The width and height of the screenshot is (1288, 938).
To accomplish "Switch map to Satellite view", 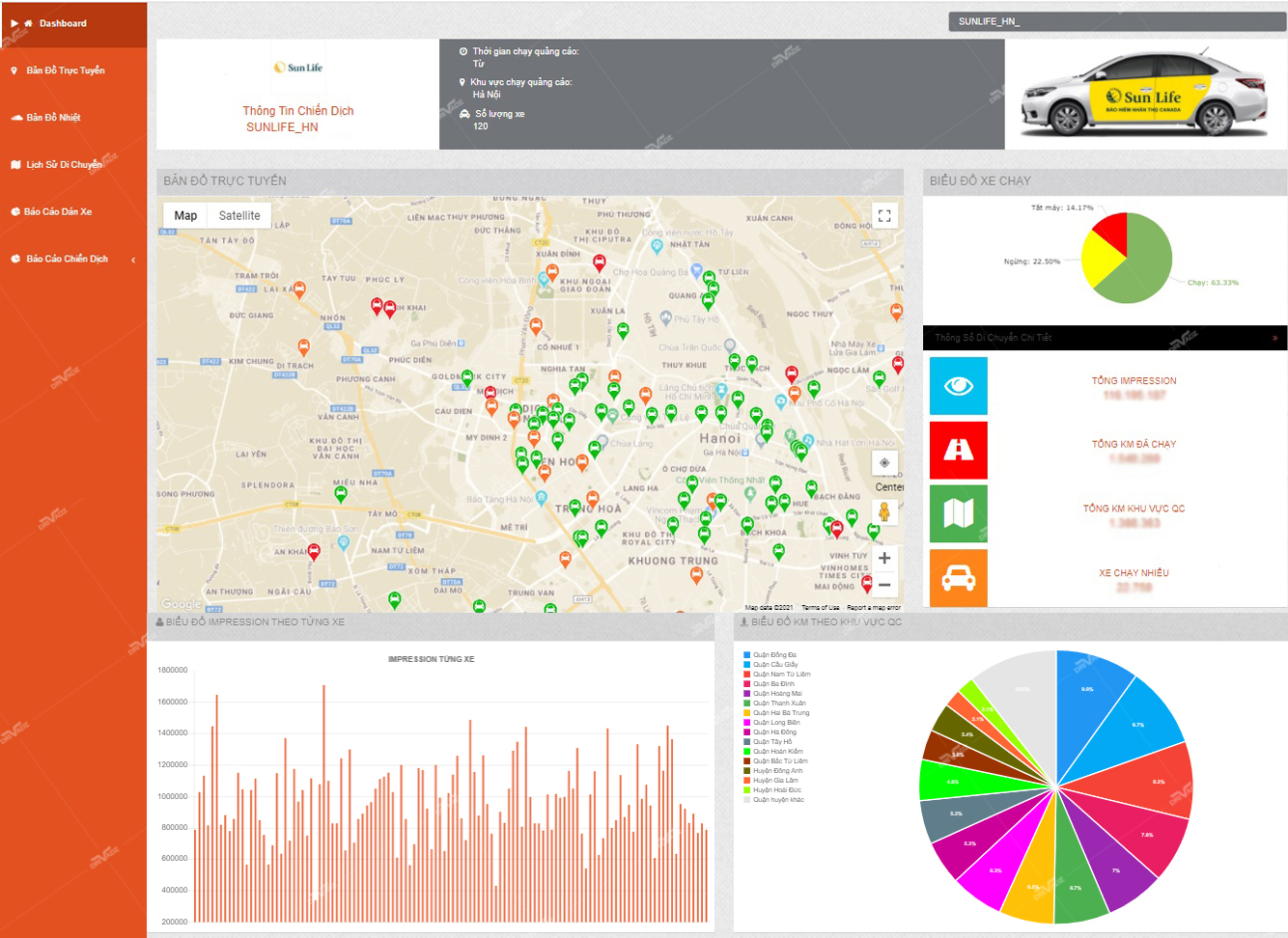I will (x=239, y=216).
